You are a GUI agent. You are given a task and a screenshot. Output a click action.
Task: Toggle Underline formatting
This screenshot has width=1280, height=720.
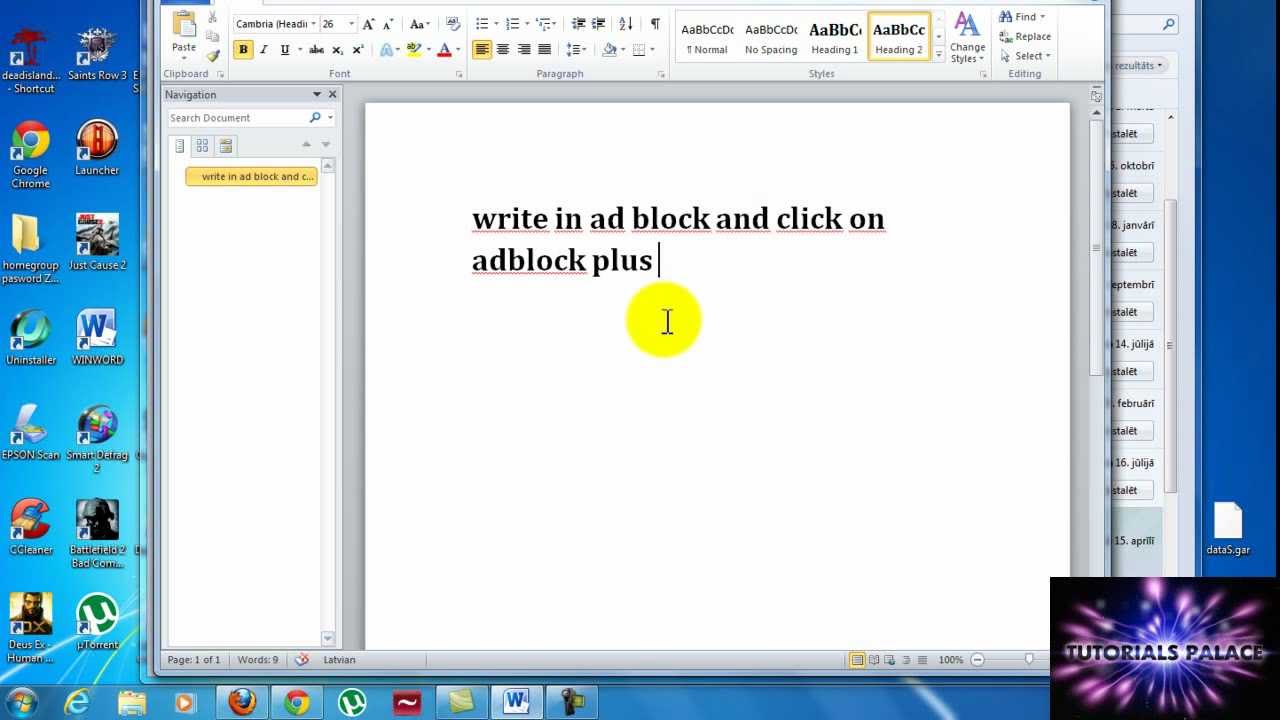pos(285,50)
